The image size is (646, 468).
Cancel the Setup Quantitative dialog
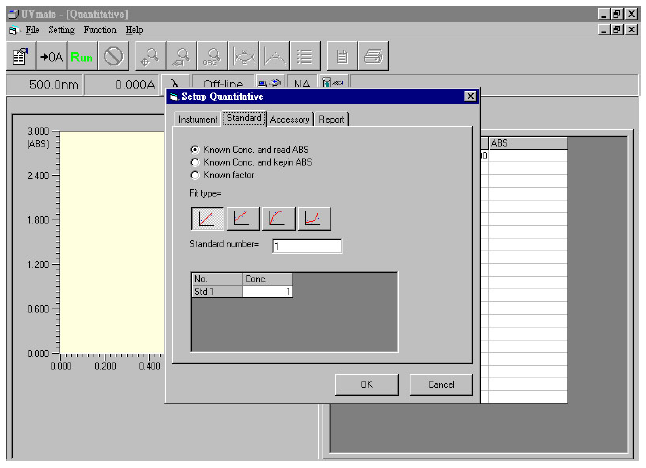(440, 384)
